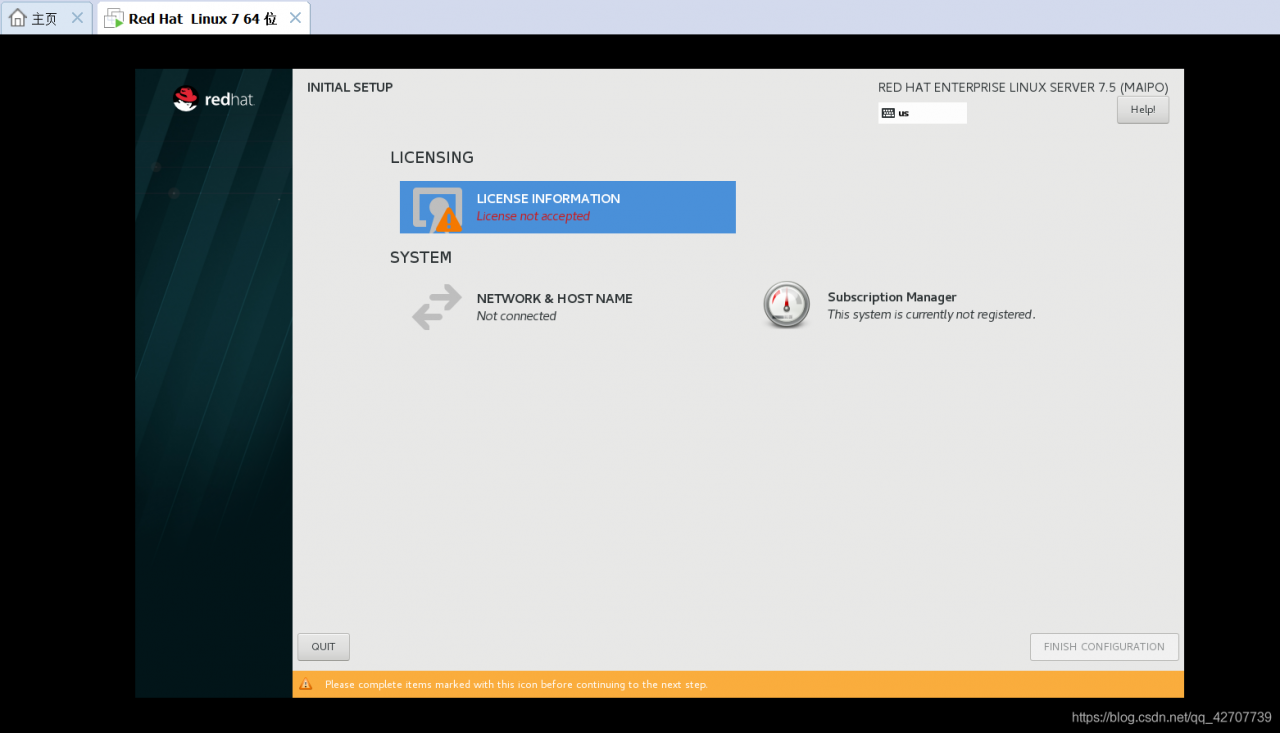Close the Red Hat Linux 7 64 位 tab
The image size is (1280, 733).
point(295,18)
